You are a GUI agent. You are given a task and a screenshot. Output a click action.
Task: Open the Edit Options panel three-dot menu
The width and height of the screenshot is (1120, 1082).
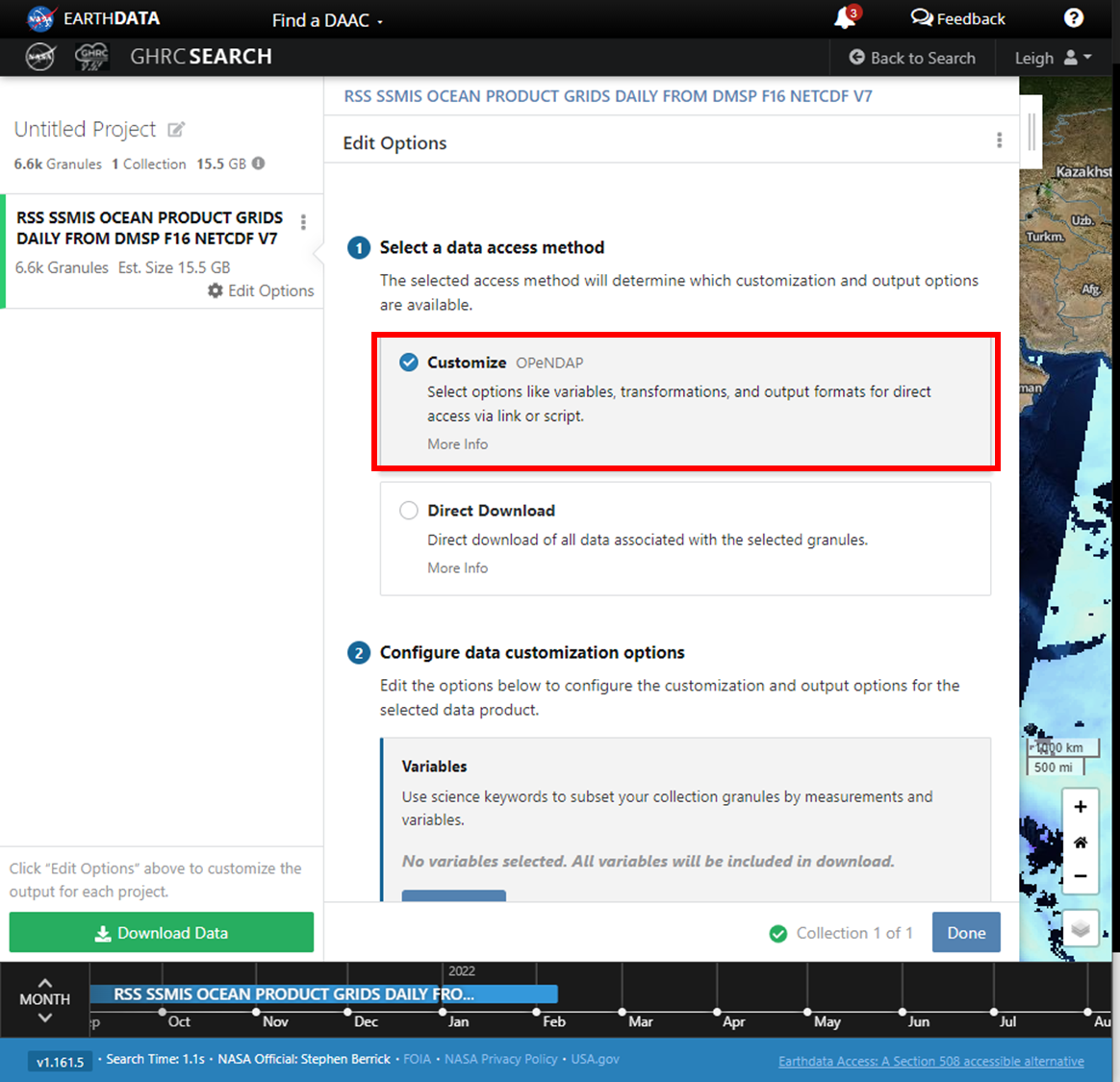pos(999,141)
